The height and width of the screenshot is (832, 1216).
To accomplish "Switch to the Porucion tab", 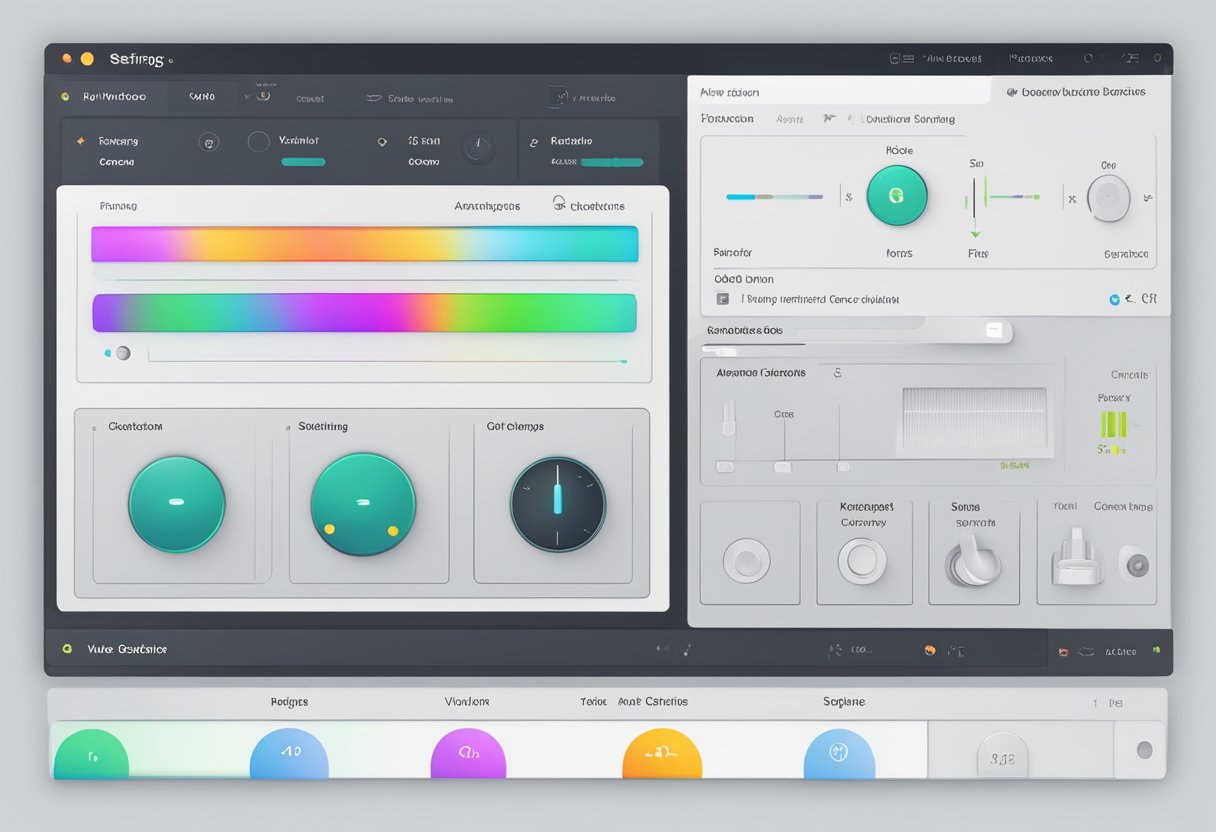I will pyautogui.click(x=728, y=118).
